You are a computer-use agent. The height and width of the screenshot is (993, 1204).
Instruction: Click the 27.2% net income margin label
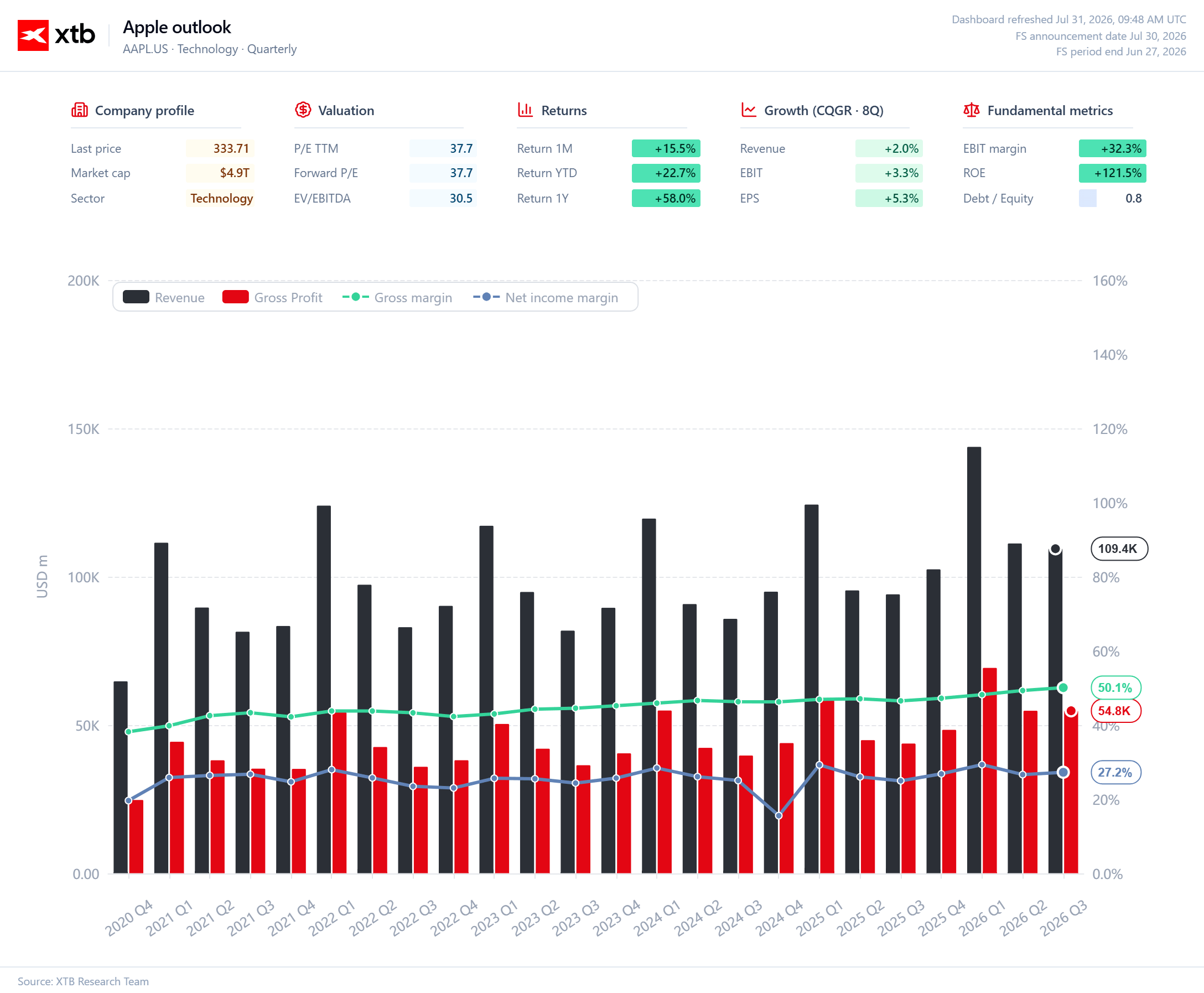point(1115,772)
